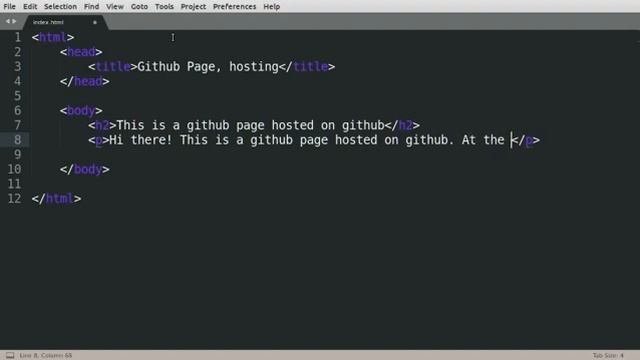Click line number 10 in gutter
Image resolution: width=640 pixels, height=360 pixels.
coord(14,169)
